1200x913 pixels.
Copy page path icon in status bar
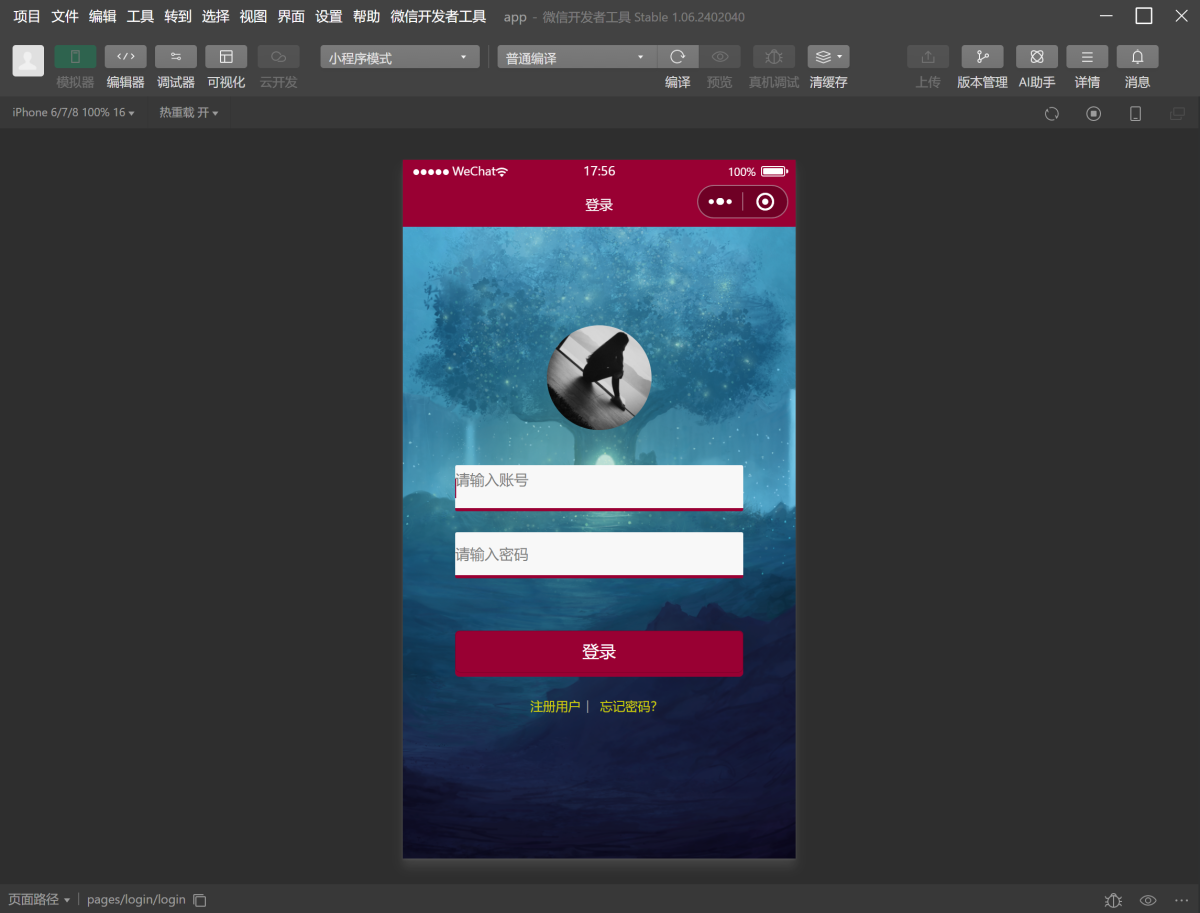point(200,900)
